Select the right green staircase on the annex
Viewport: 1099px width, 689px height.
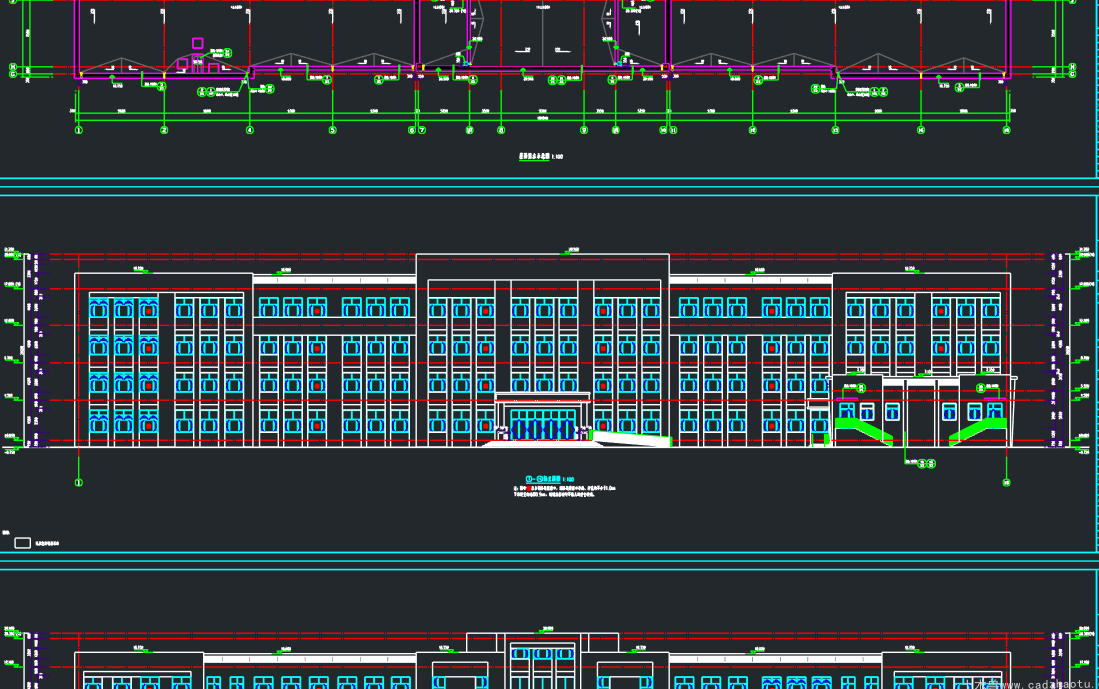tap(978, 430)
